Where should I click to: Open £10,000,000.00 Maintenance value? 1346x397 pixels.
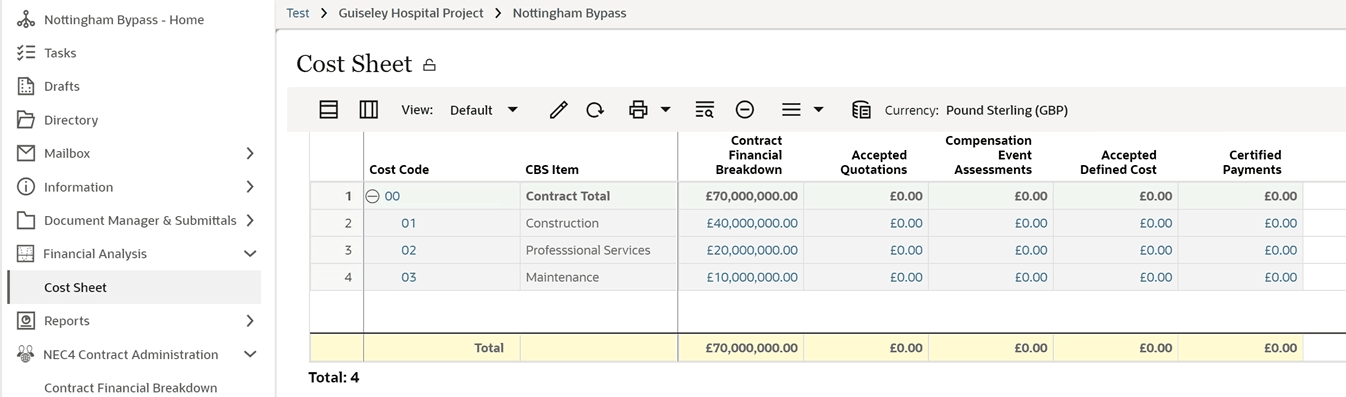point(752,278)
